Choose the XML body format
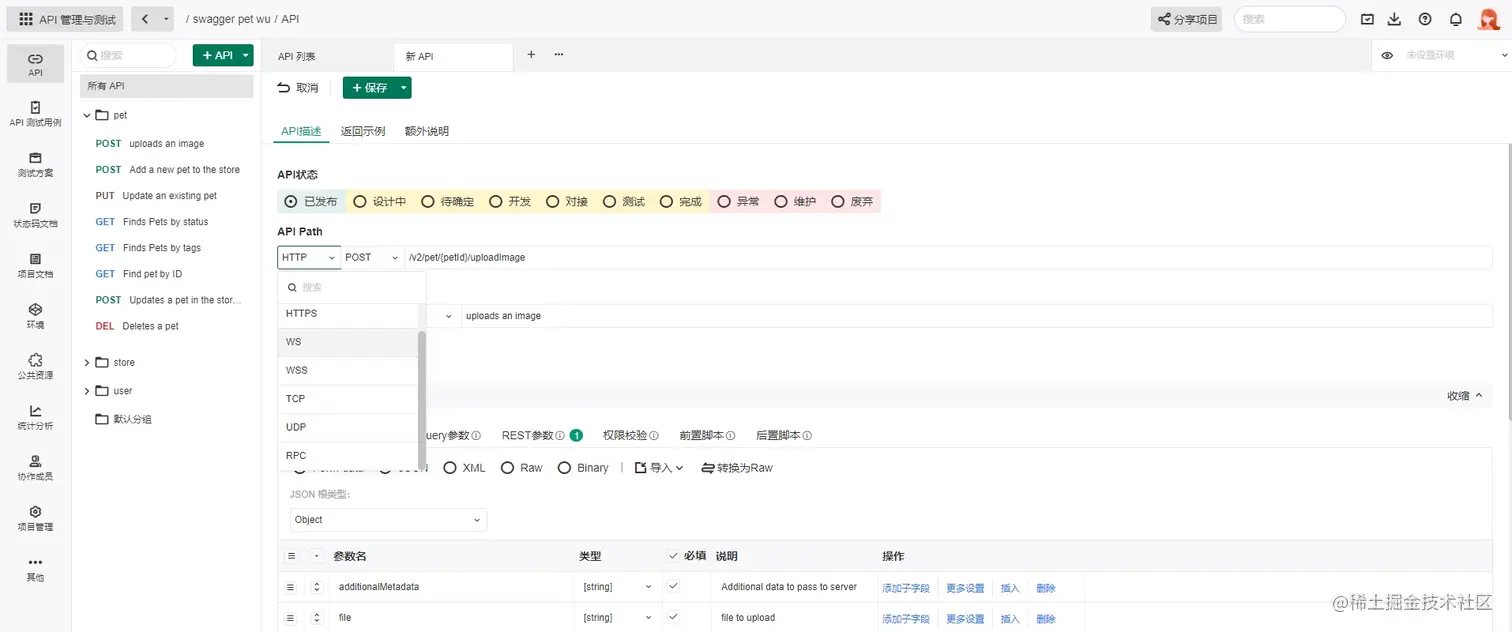The height and width of the screenshot is (632, 1512). click(x=465, y=468)
